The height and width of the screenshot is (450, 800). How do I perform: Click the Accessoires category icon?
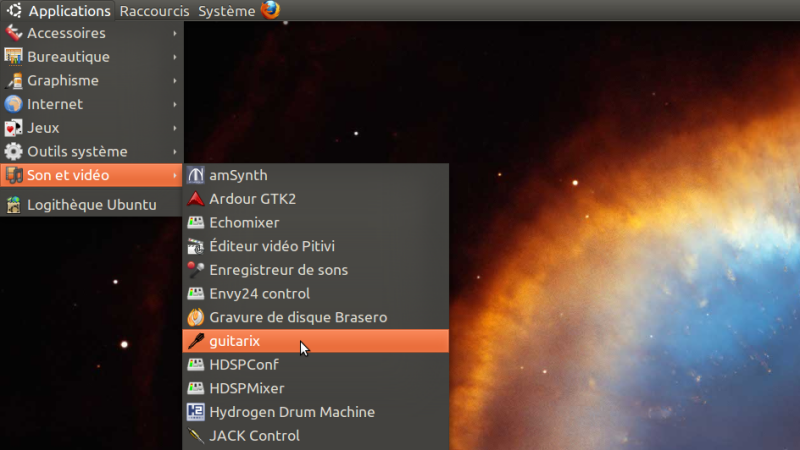(13, 33)
